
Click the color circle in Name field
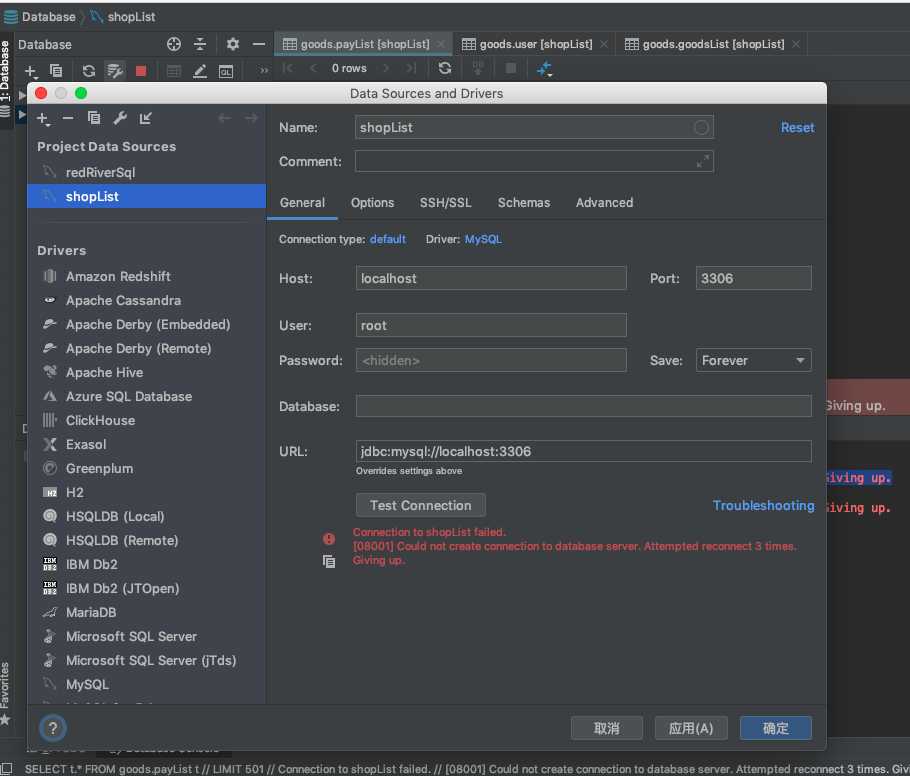tap(701, 128)
